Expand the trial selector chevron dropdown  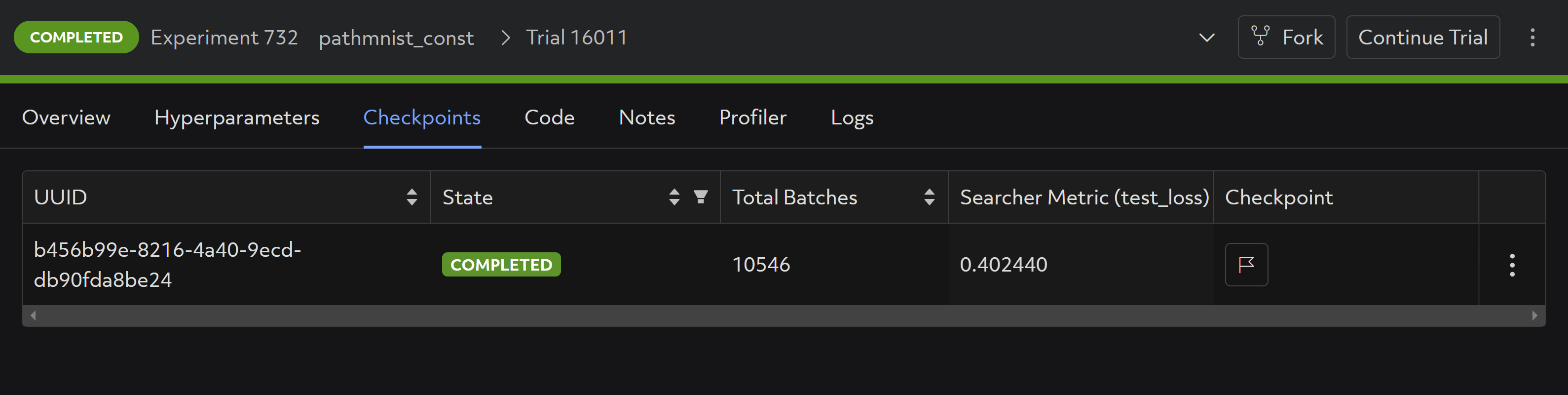1206,38
